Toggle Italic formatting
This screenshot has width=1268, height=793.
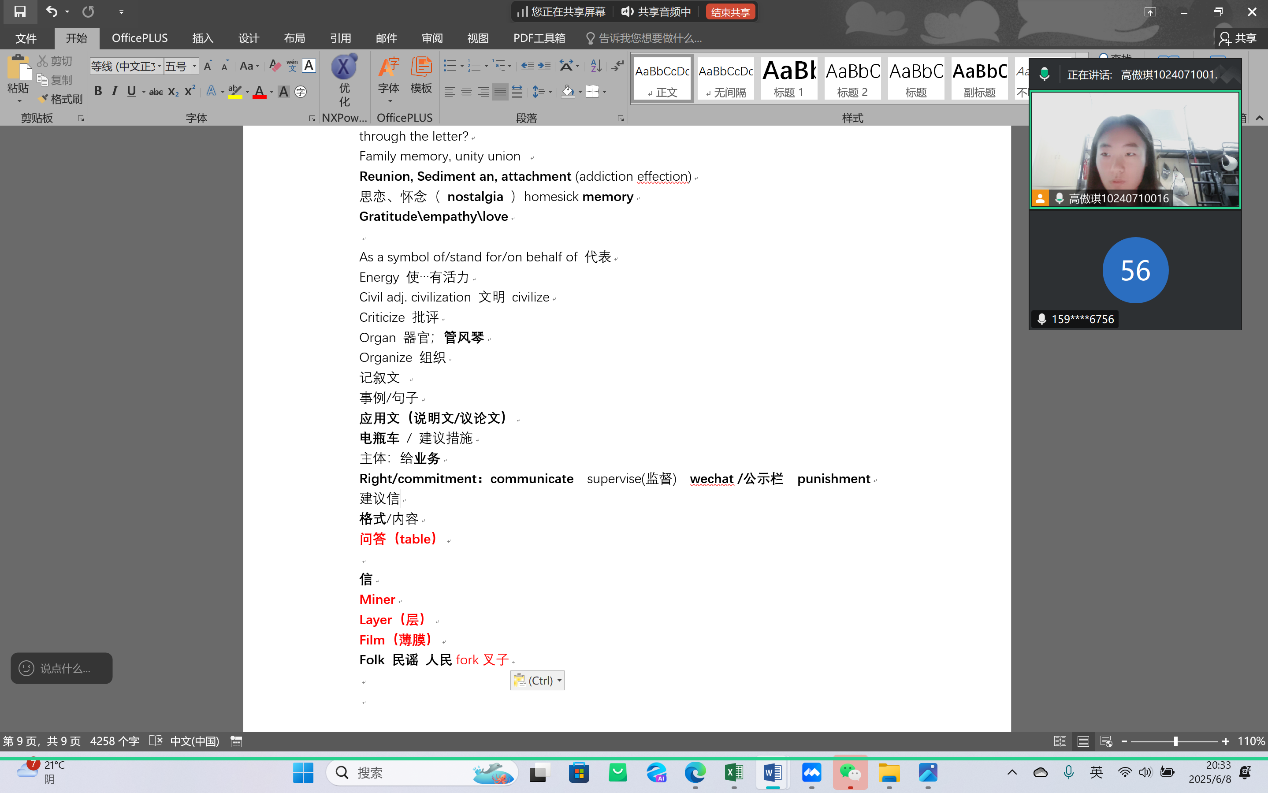point(114,91)
